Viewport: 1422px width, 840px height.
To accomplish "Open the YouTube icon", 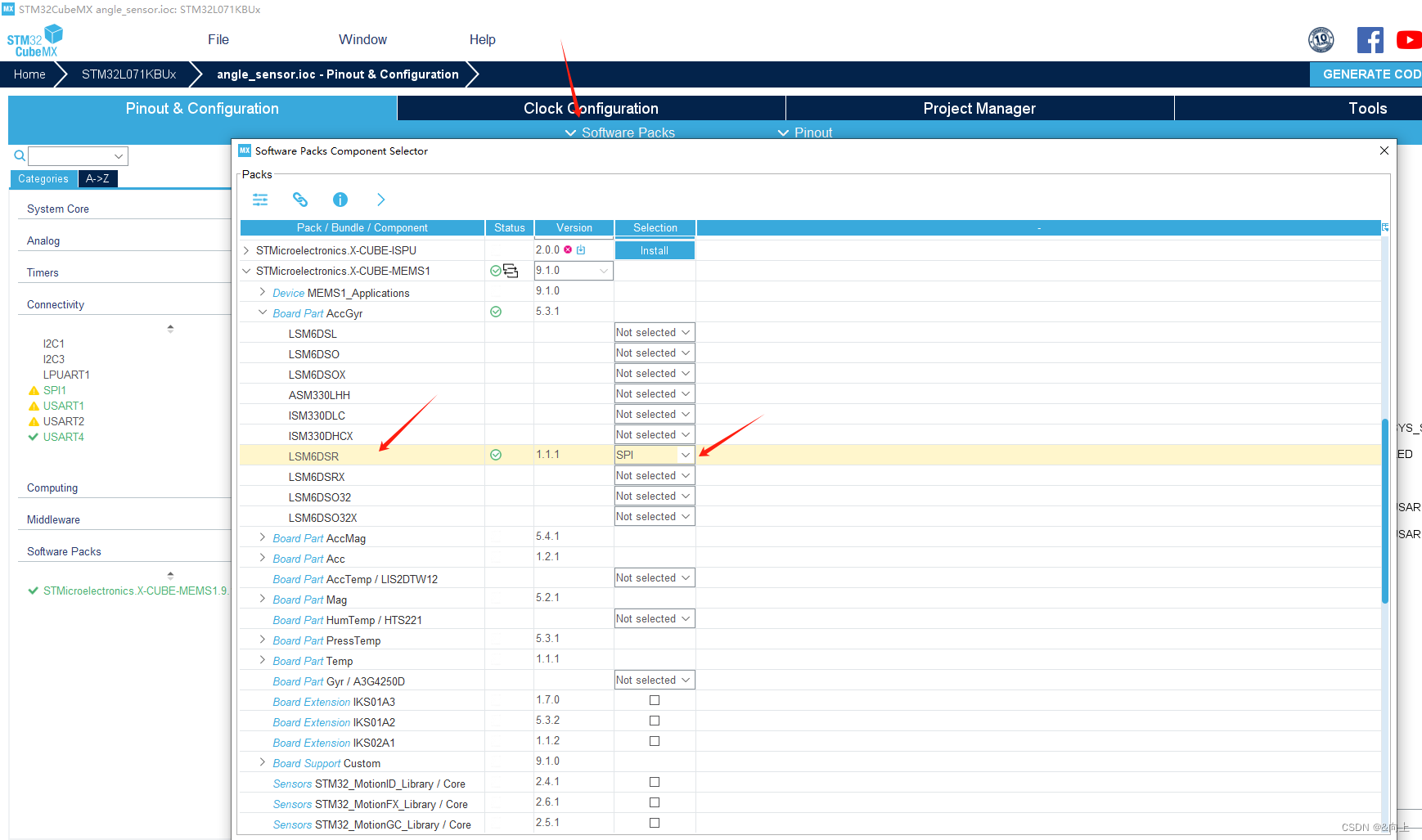I will point(1410,39).
